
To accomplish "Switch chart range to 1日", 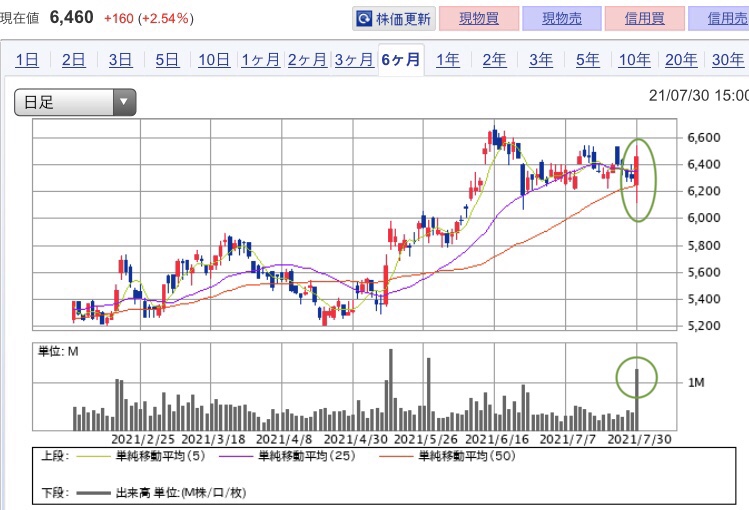I will click(27, 60).
